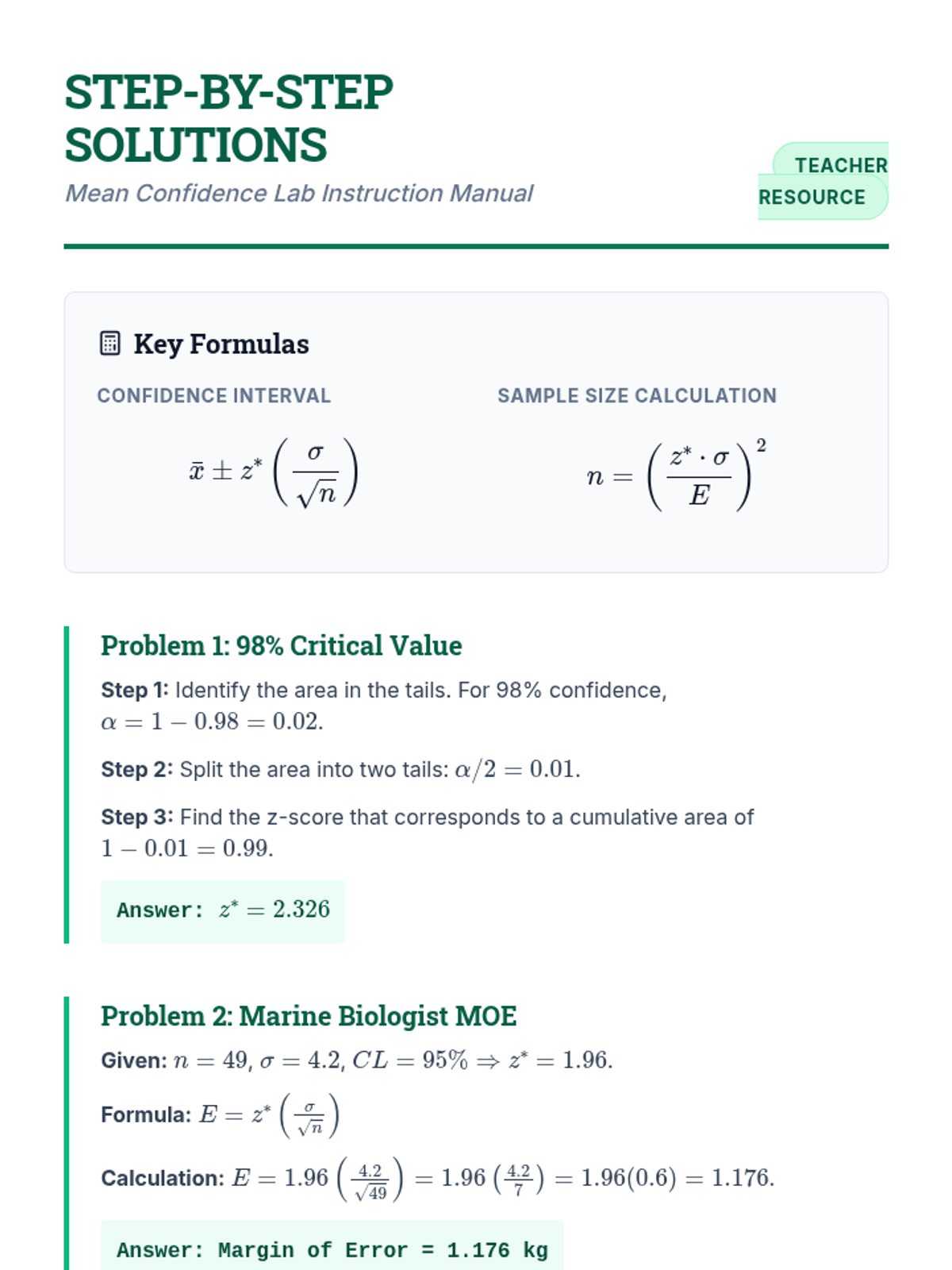Select the margin of error Formula line

point(221,1115)
